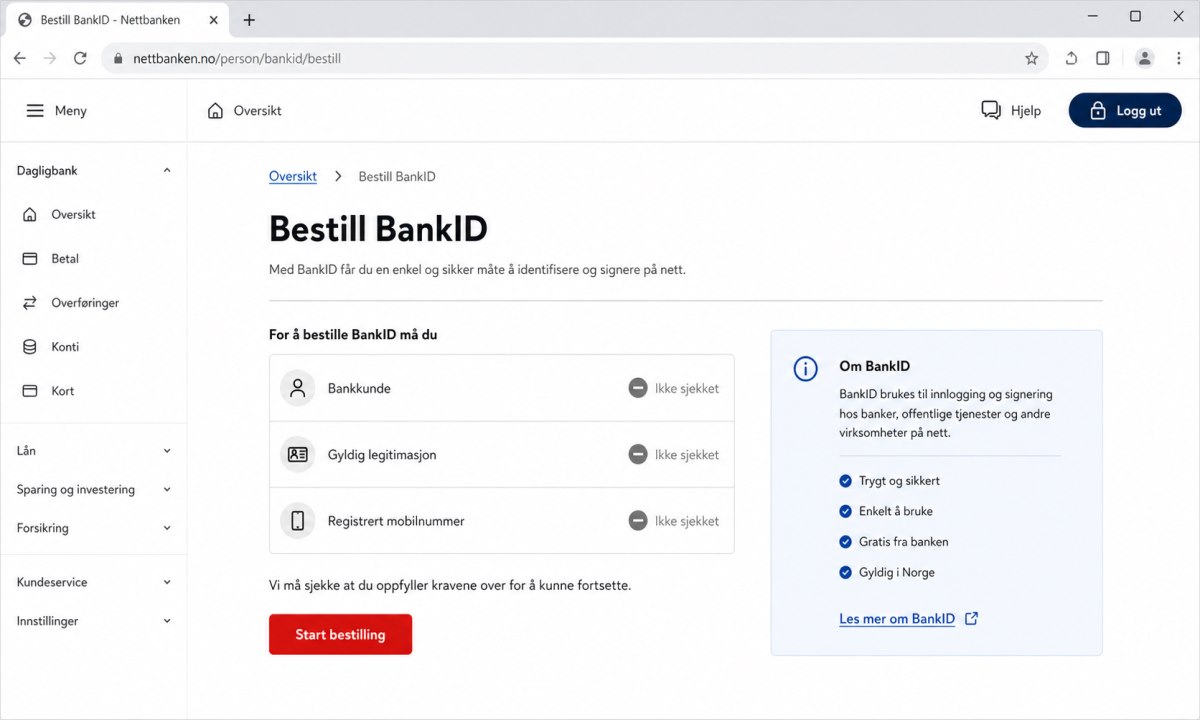
Task: Open the browser side panel icon
Action: [1103, 59]
